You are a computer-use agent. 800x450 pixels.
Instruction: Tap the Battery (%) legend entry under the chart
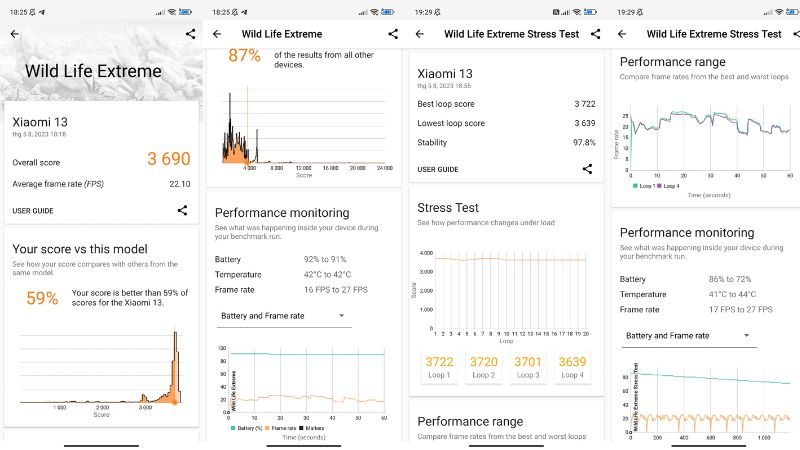pyautogui.click(x=246, y=428)
